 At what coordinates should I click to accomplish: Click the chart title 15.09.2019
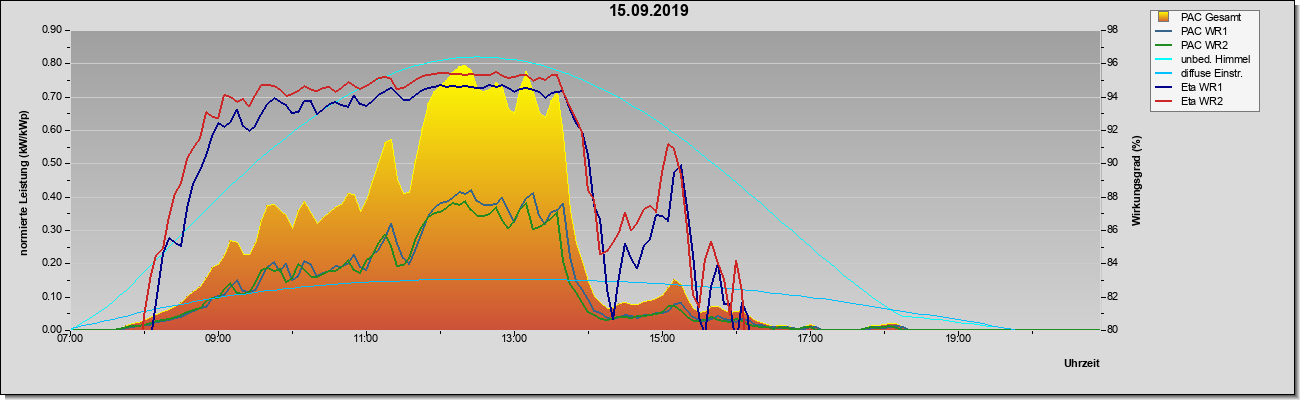point(650,11)
